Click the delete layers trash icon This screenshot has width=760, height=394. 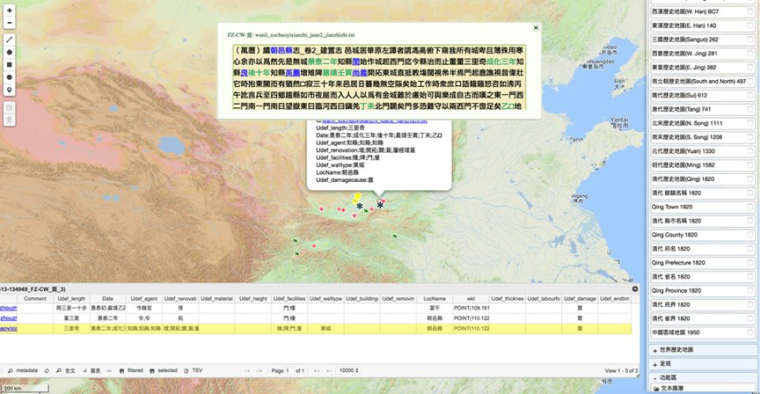pos(9,120)
